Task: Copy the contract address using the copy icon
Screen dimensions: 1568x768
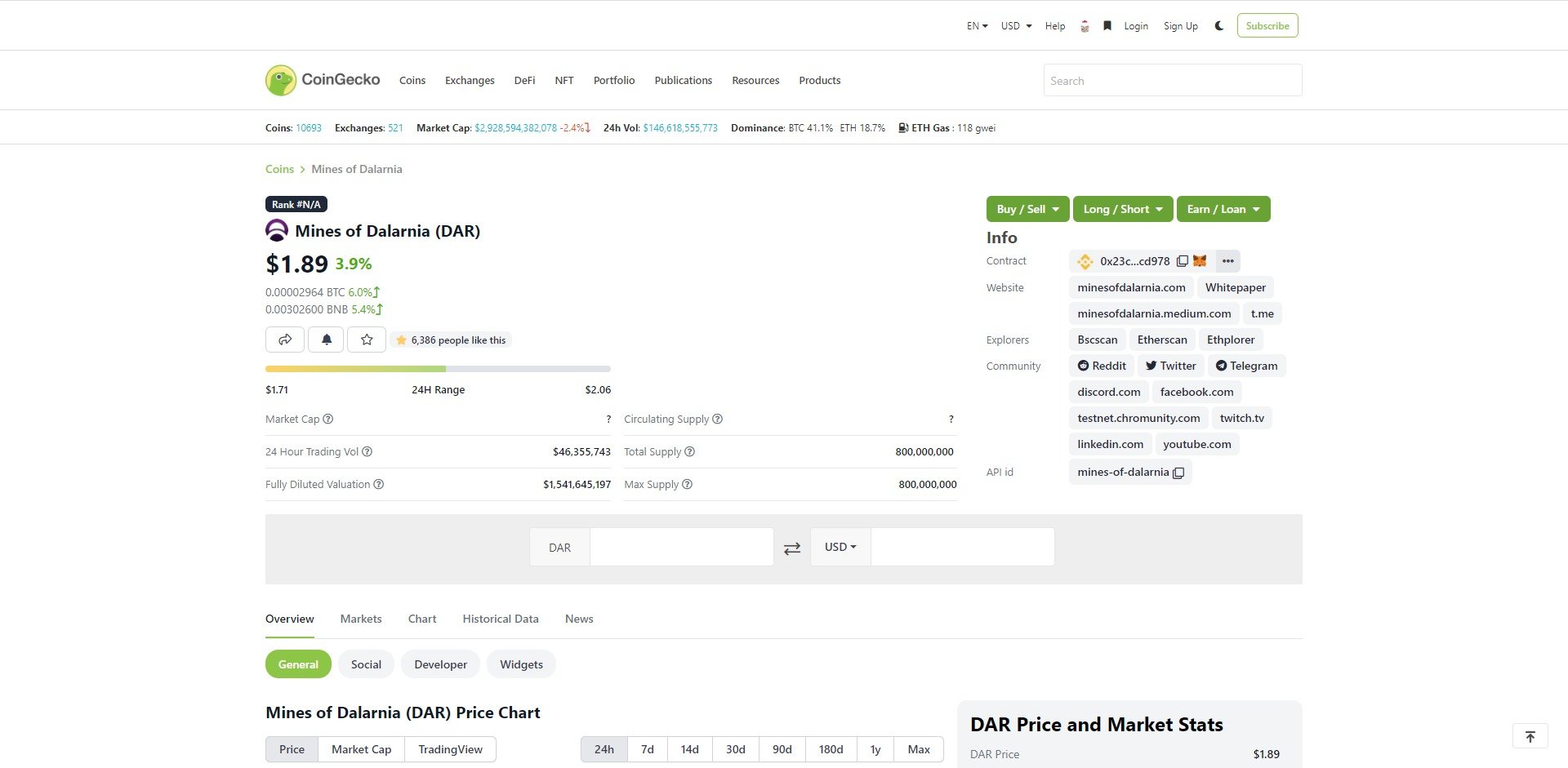Action: point(1183,260)
